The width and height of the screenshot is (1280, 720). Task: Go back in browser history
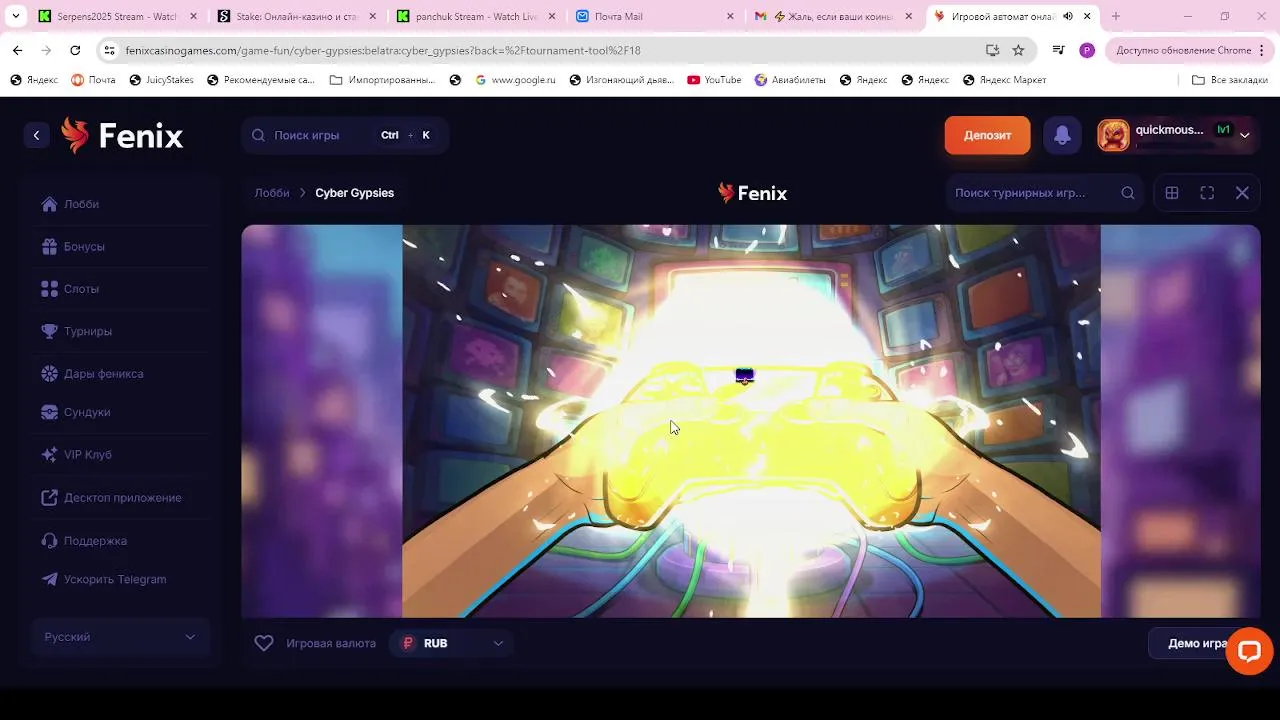pyautogui.click(x=17, y=50)
